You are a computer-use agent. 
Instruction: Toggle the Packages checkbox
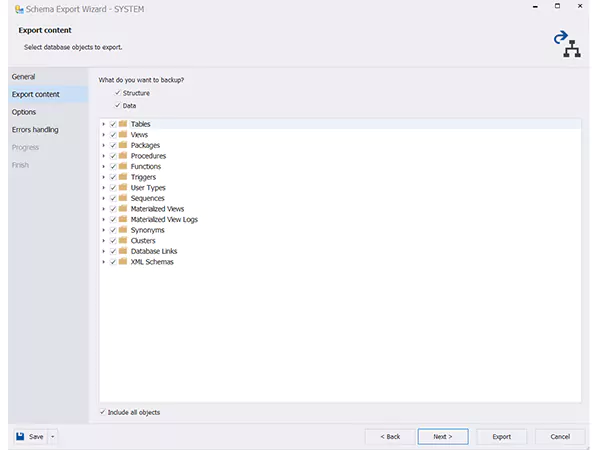click(x=113, y=145)
